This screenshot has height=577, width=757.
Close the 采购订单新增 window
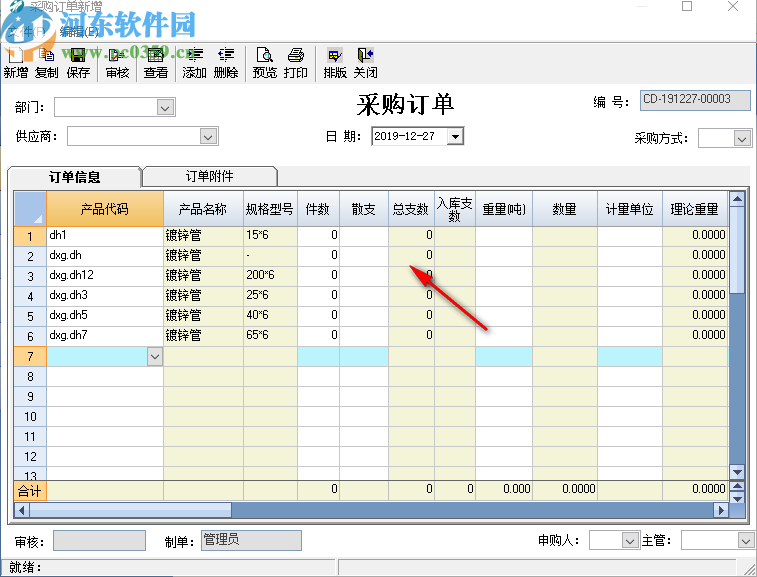point(732,6)
